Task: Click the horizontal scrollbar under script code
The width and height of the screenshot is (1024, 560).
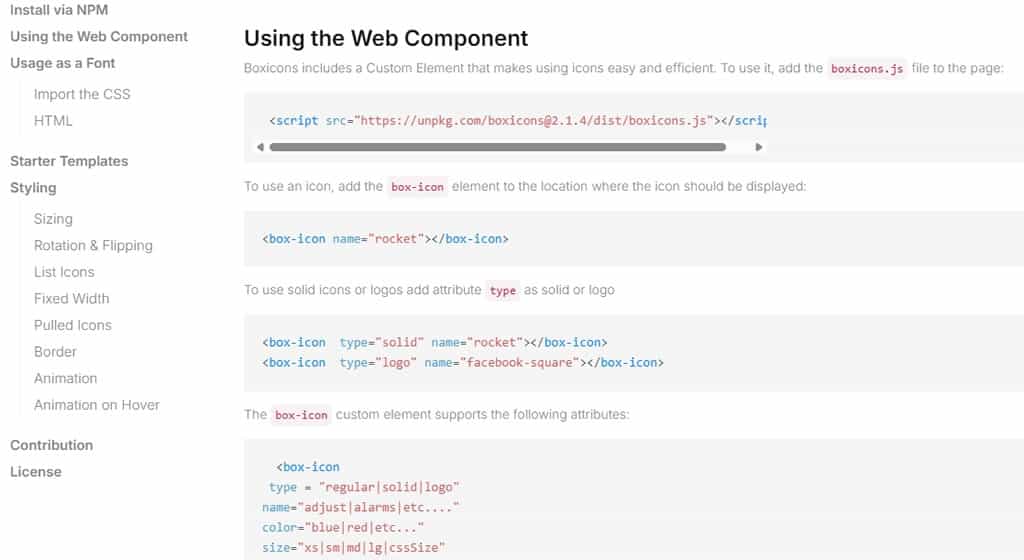Action: (x=498, y=148)
